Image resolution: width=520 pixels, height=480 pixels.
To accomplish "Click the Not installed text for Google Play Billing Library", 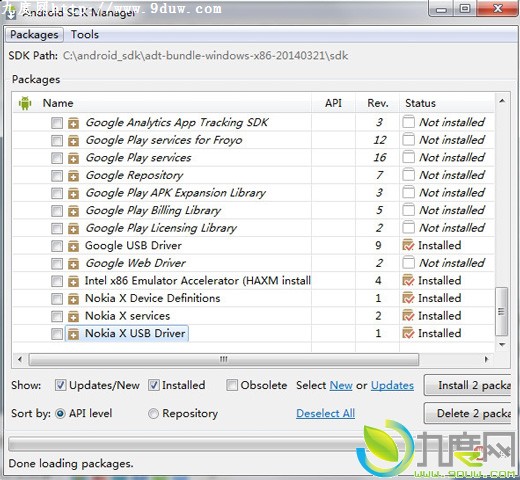I will pyautogui.click(x=452, y=210).
